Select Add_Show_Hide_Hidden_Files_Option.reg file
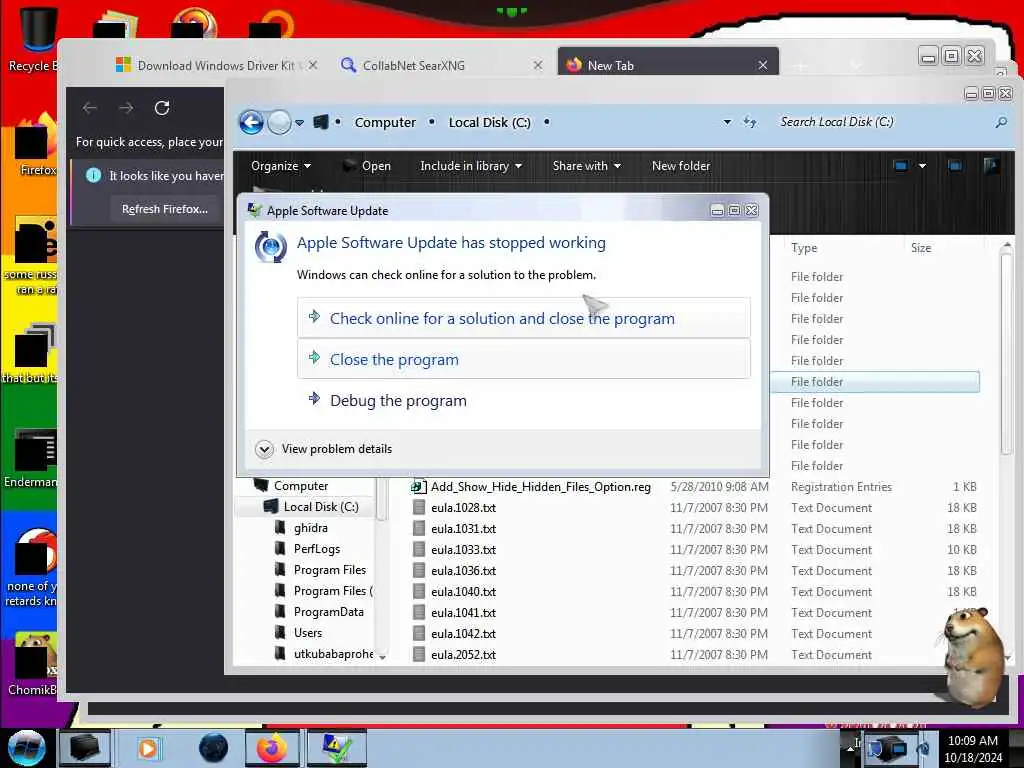 (540, 487)
